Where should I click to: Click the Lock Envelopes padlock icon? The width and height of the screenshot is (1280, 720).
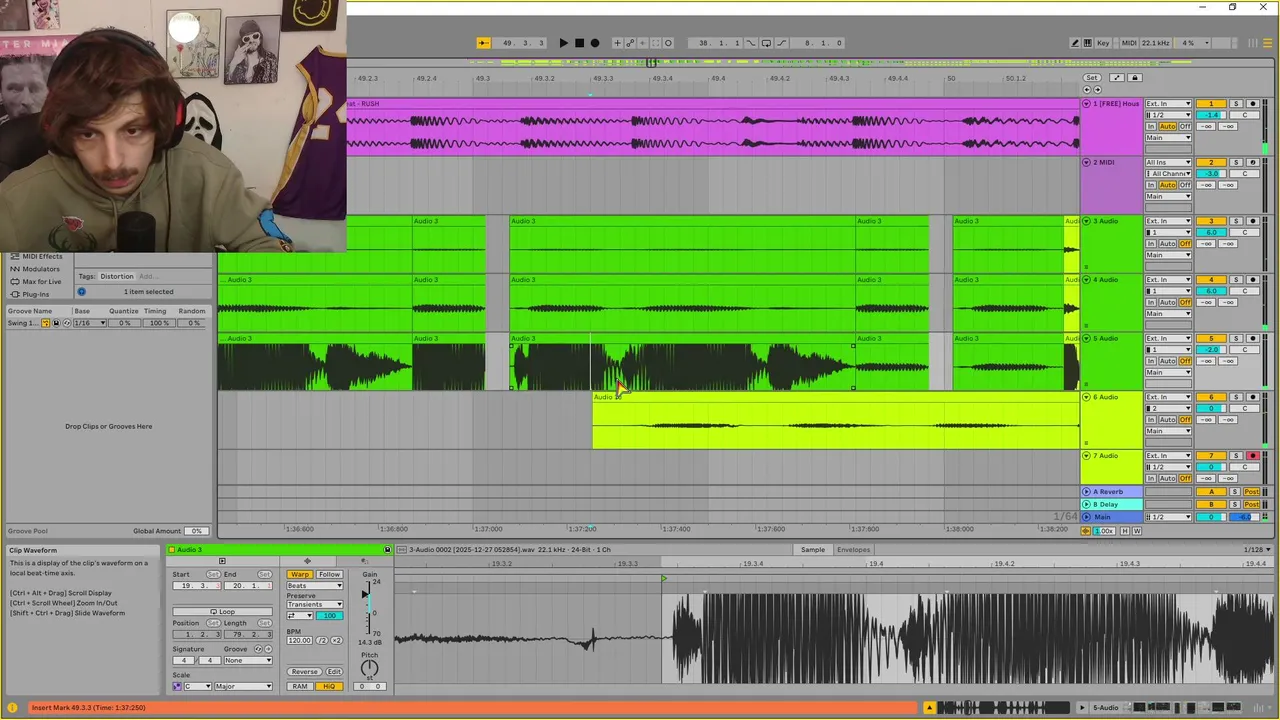click(x=1135, y=78)
